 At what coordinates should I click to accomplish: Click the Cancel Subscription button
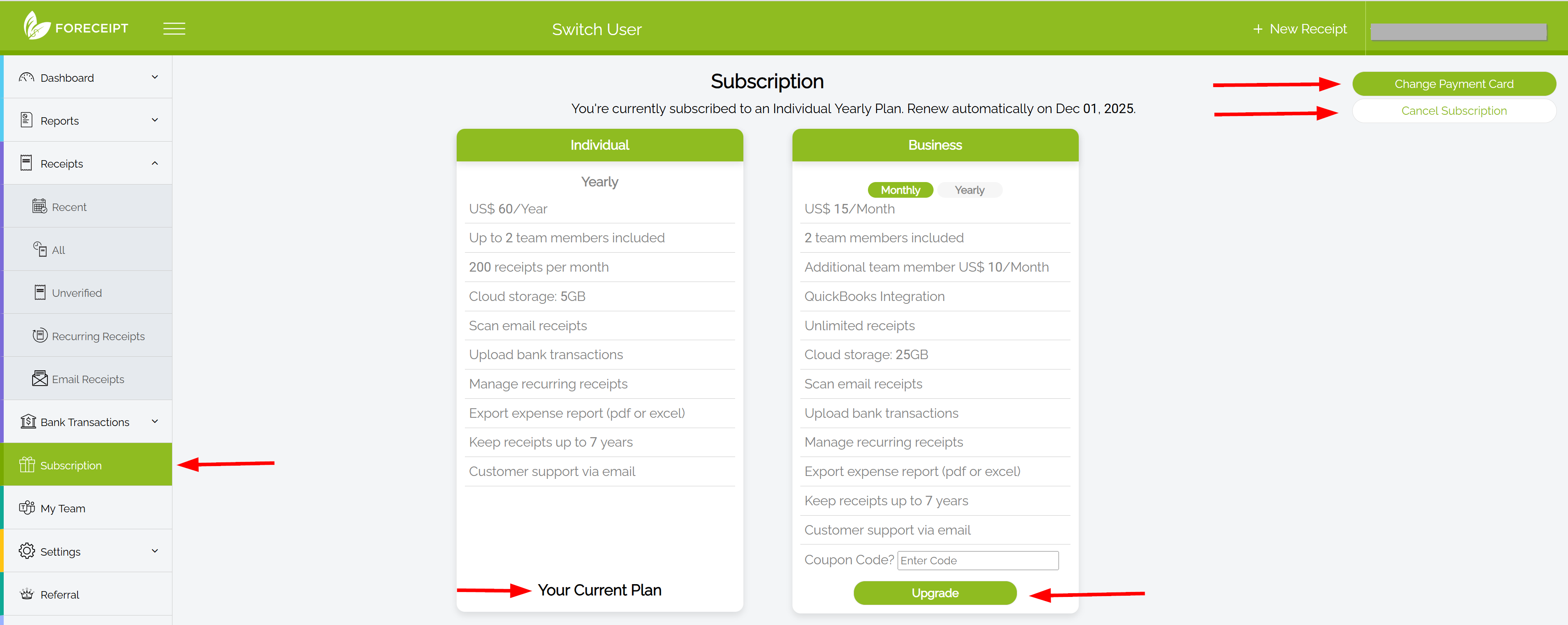coord(1454,111)
